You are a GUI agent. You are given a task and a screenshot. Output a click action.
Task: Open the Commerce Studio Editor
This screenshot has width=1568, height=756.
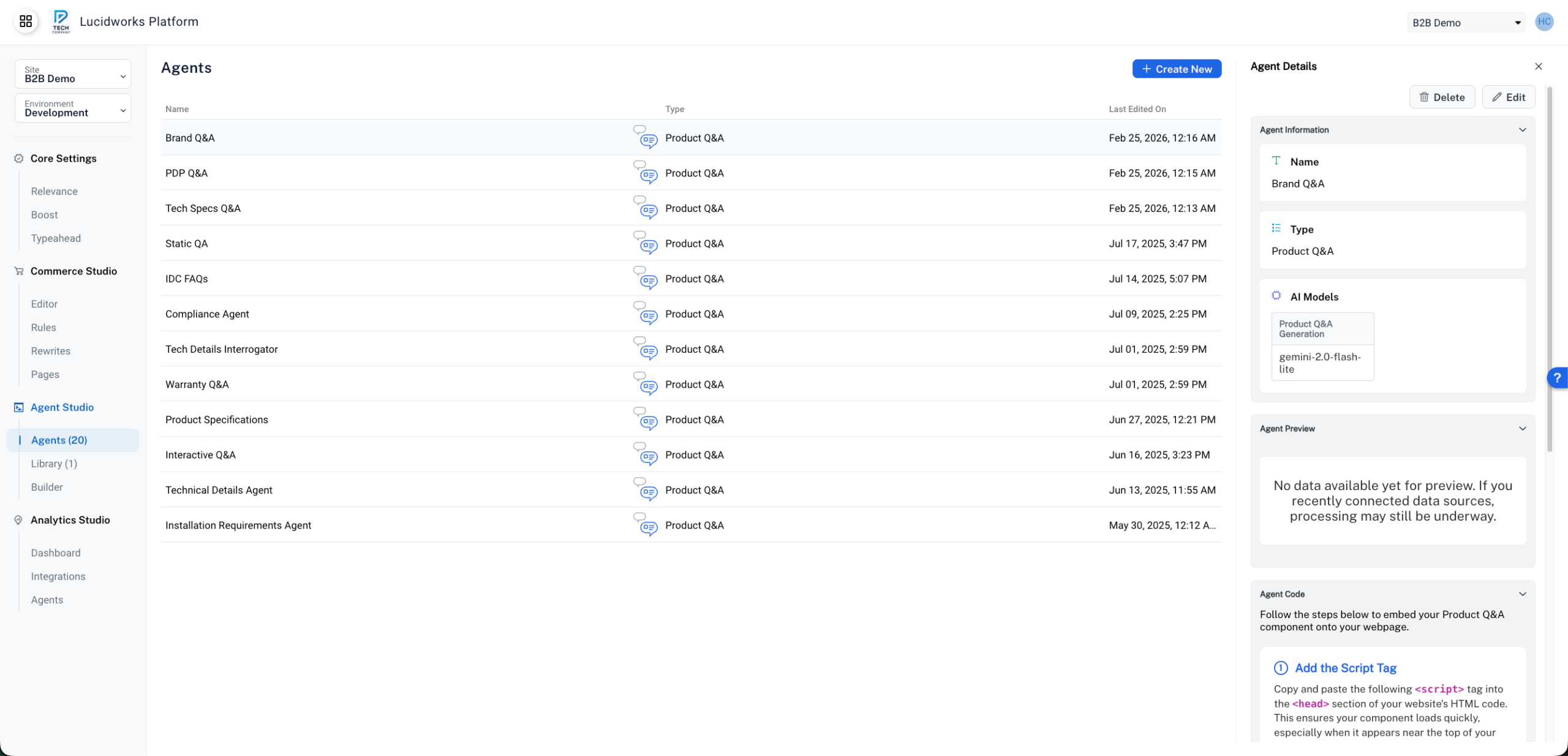click(44, 304)
